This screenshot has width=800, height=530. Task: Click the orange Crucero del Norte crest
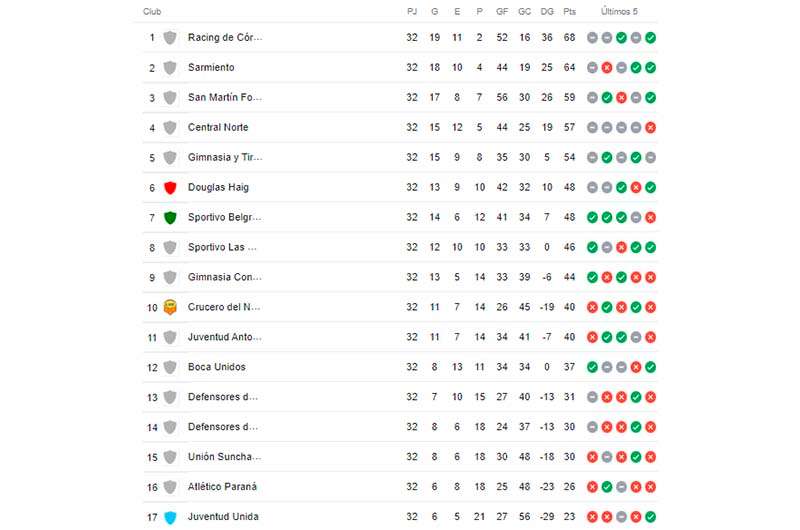[x=170, y=307]
